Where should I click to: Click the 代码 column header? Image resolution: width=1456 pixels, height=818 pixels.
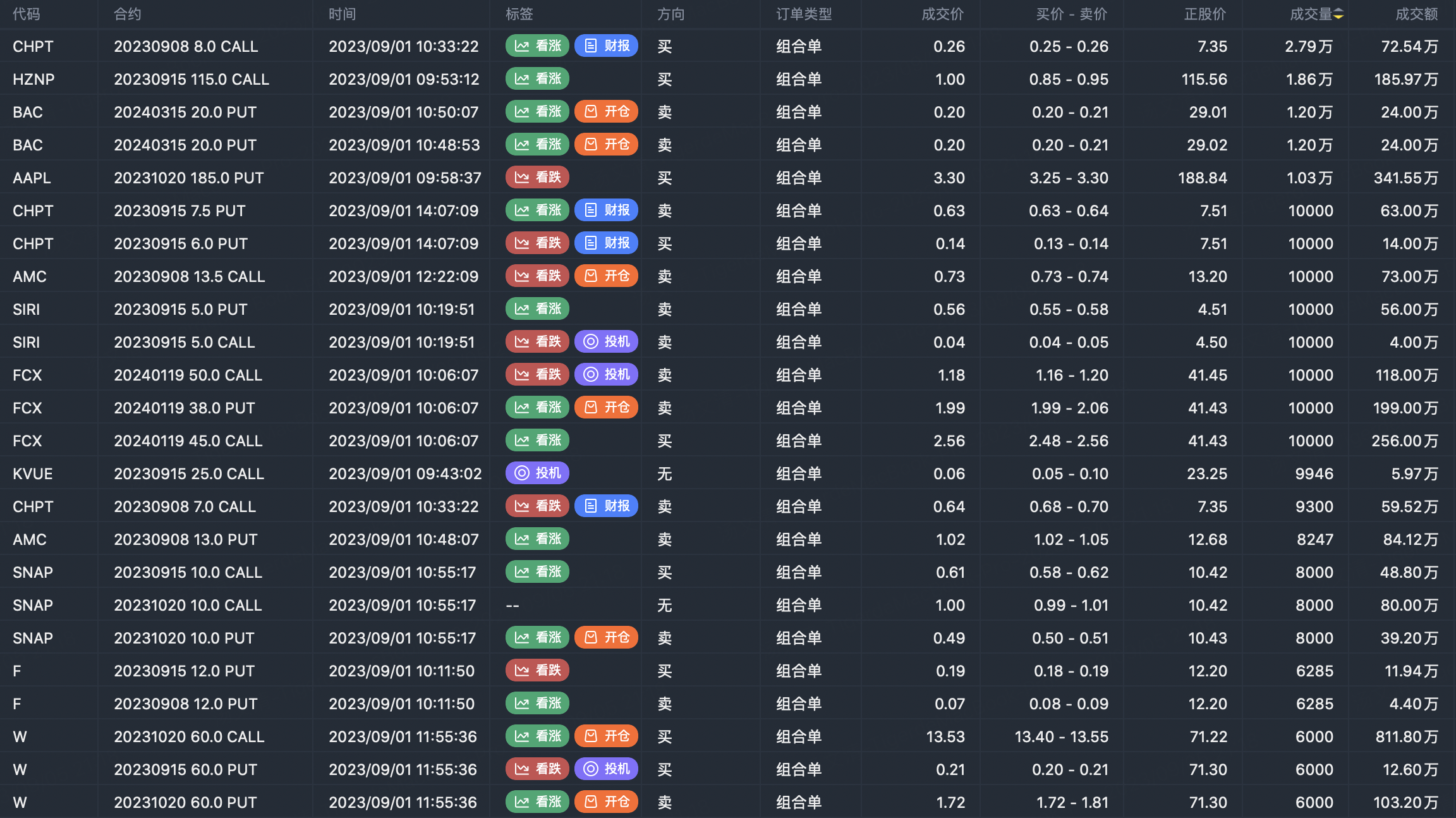[27, 14]
